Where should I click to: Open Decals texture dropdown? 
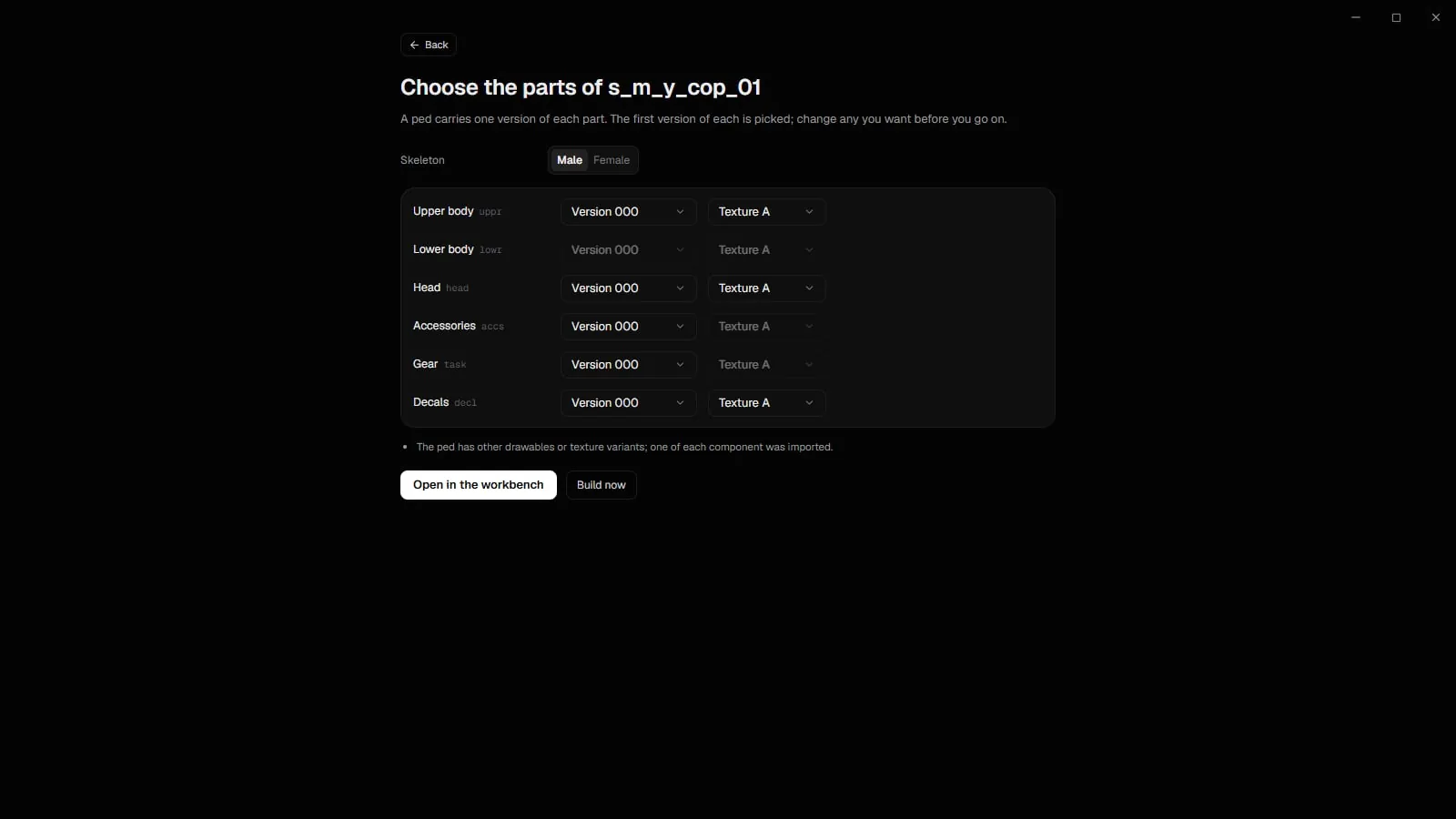pyautogui.click(x=766, y=403)
